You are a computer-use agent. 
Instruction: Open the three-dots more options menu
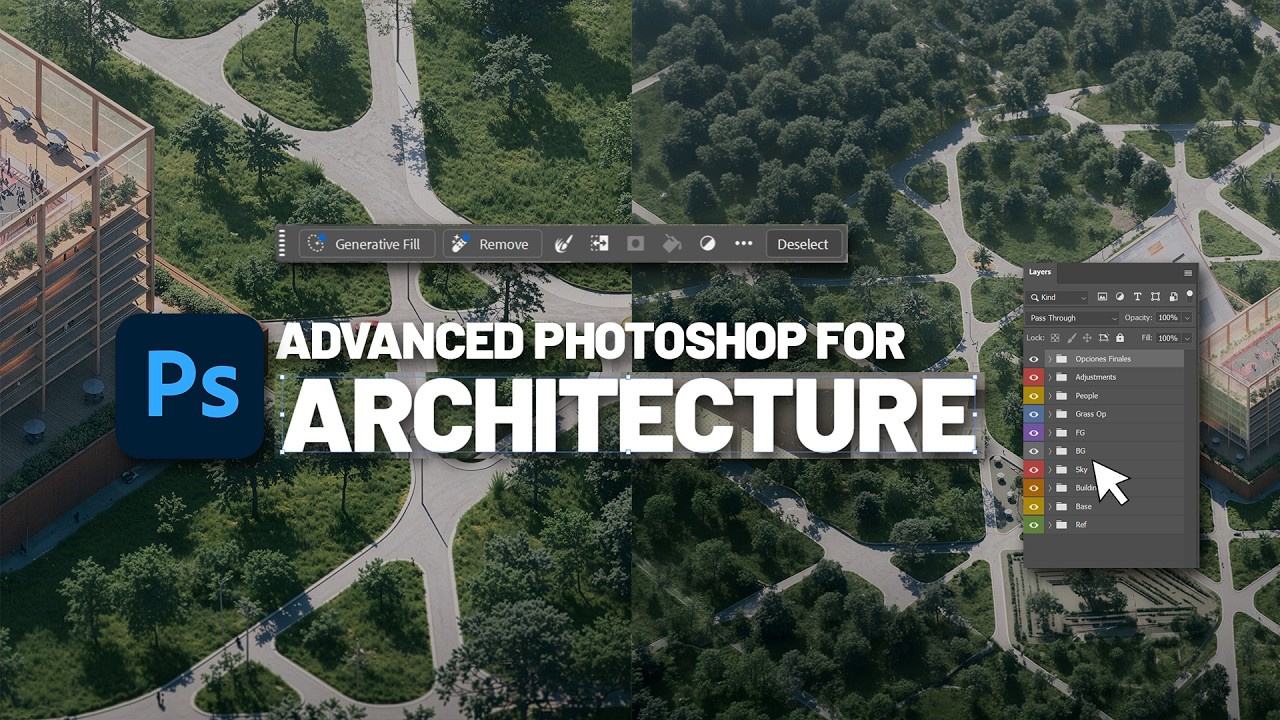(x=743, y=244)
